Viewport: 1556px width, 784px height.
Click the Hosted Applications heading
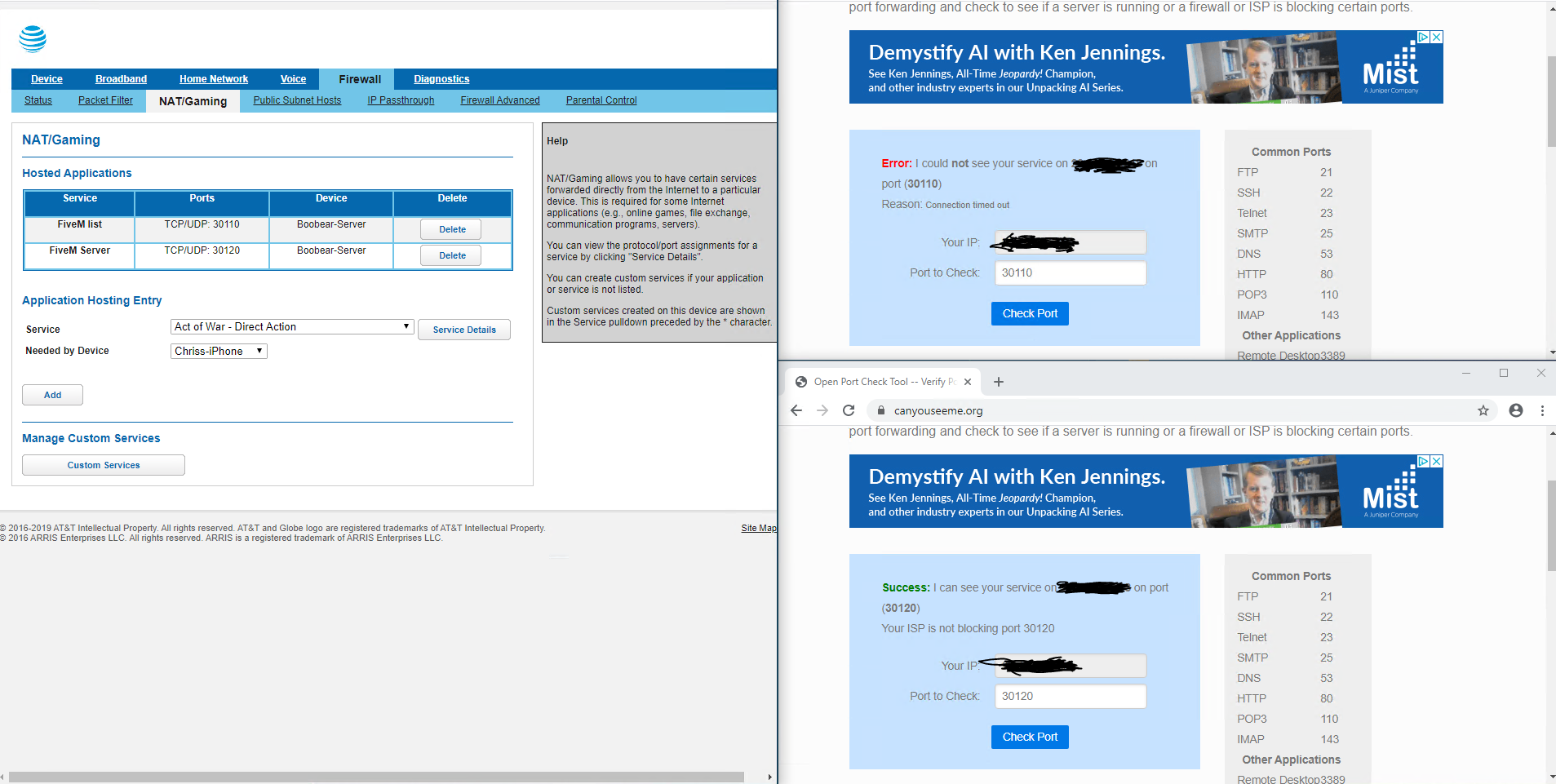(x=77, y=173)
